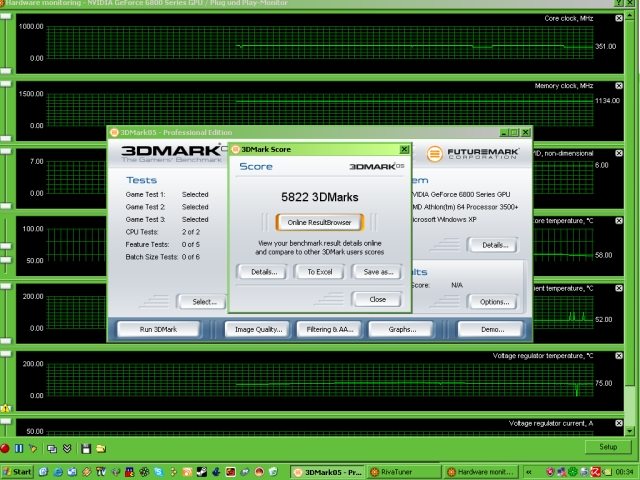Image resolution: width=640 pixels, height=480 pixels.
Task: Open Details in the 3DMark Score dialog
Action: tap(264, 272)
